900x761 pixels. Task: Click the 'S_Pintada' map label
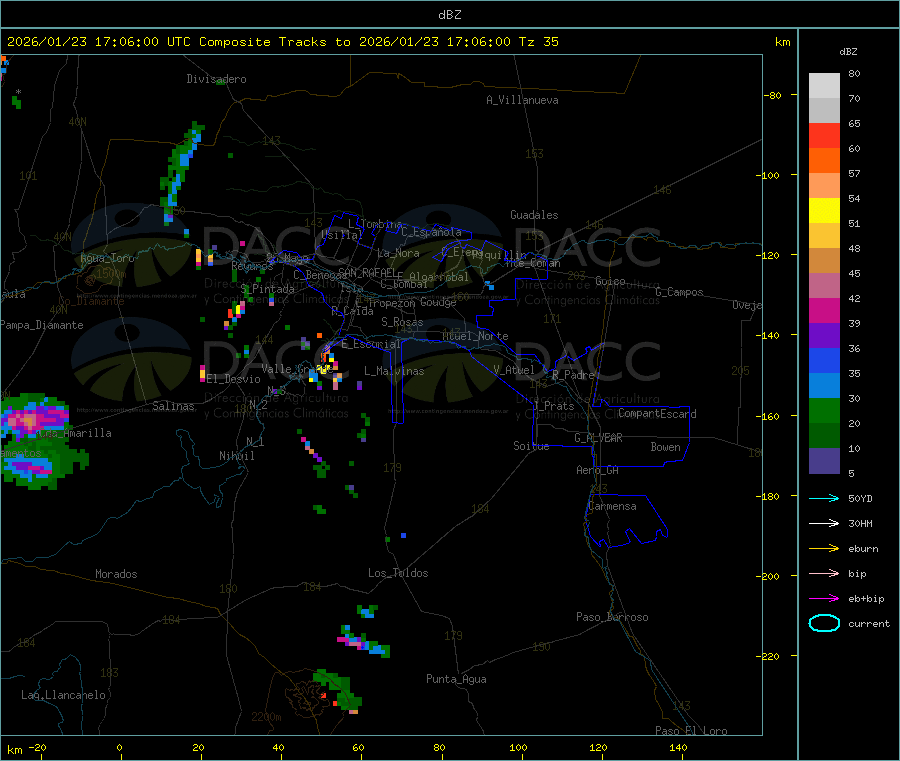[x=267, y=289]
